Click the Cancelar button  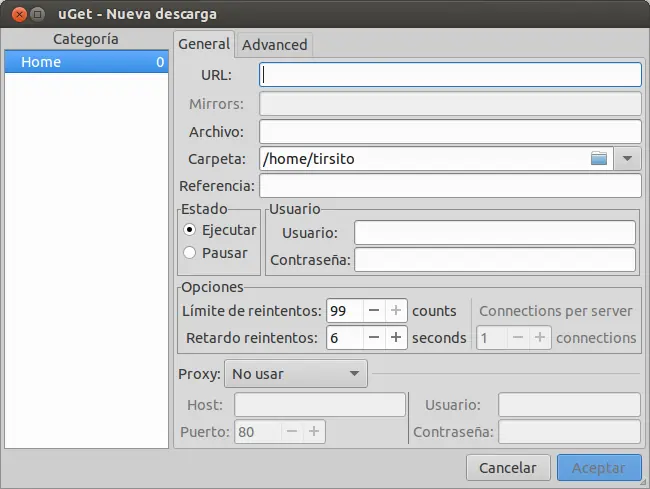click(x=508, y=468)
